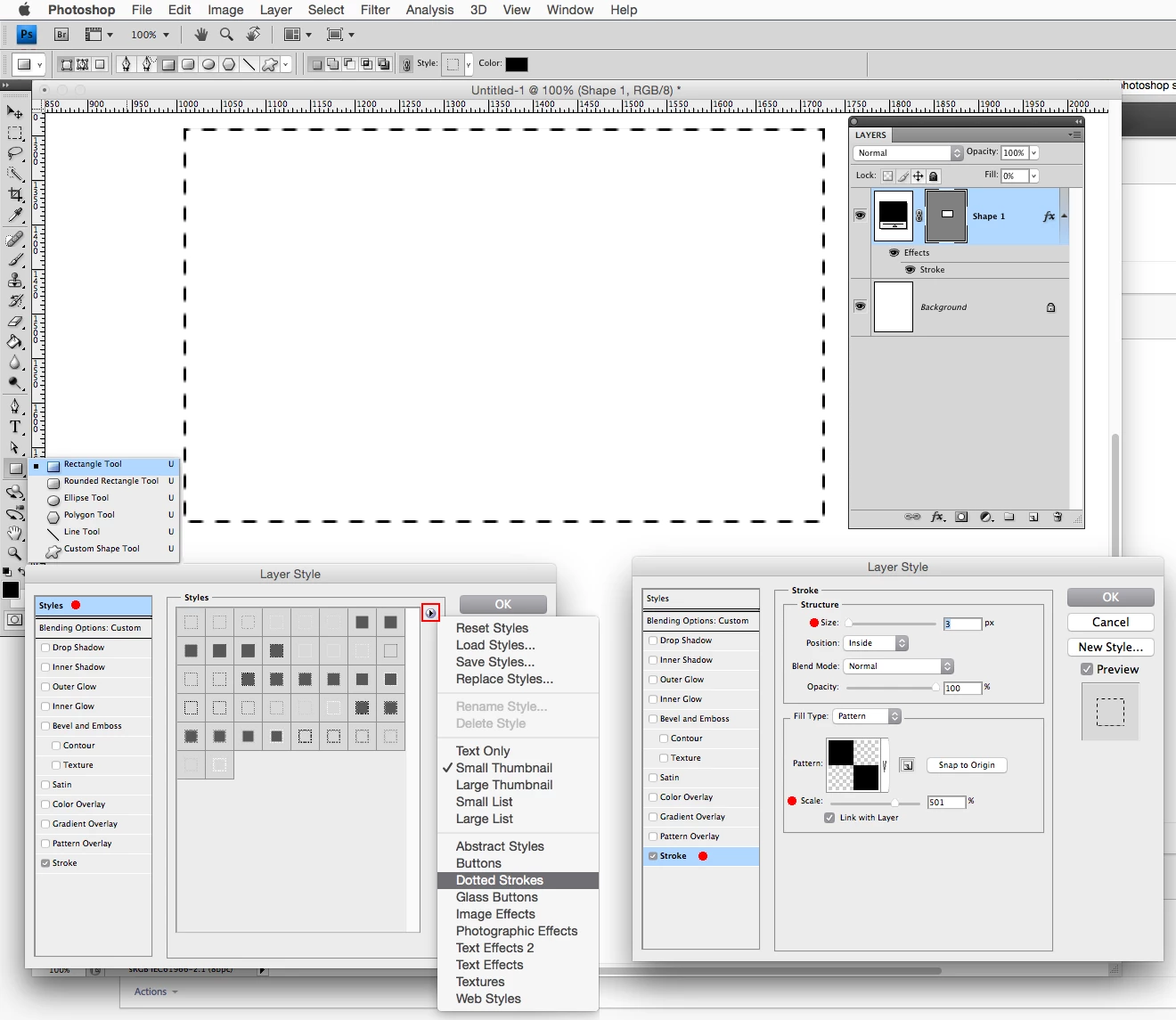Select the Clone Stamp tool
Image resolution: width=1176 pixels, height=1020 pixels.
point(15,281)
